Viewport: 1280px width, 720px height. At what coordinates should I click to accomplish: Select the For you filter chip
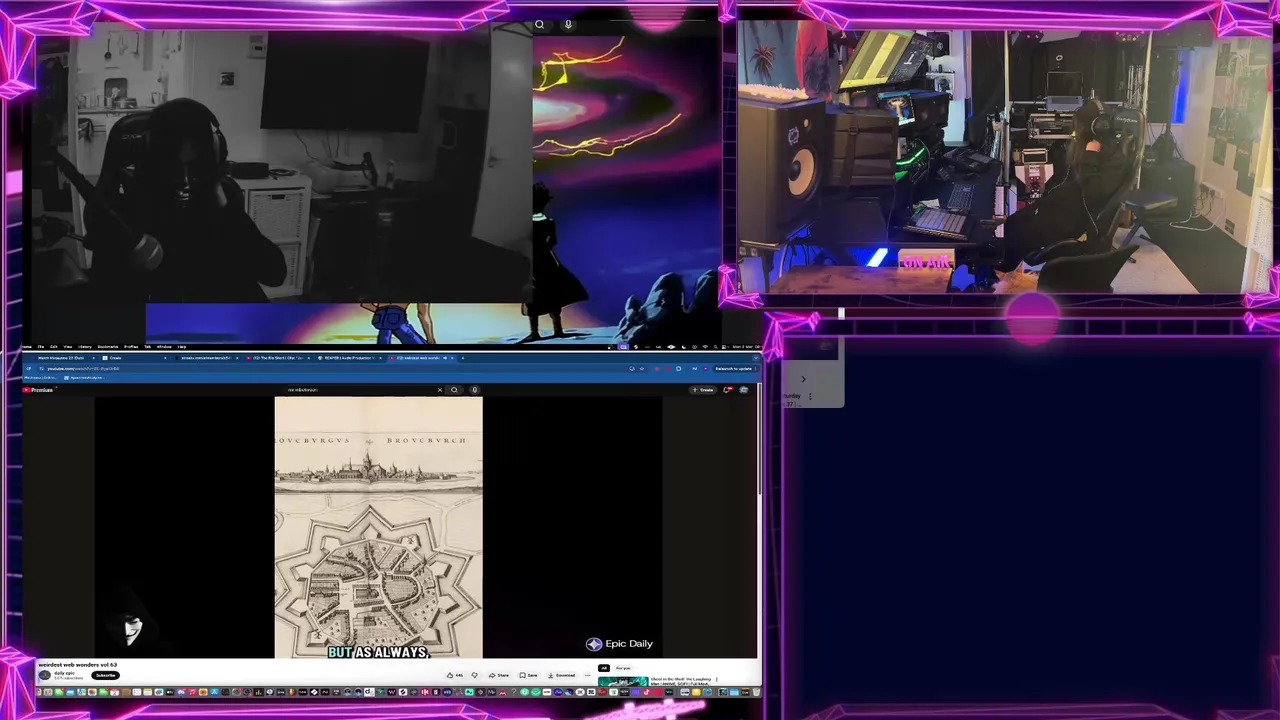click(x=623, y=668)
